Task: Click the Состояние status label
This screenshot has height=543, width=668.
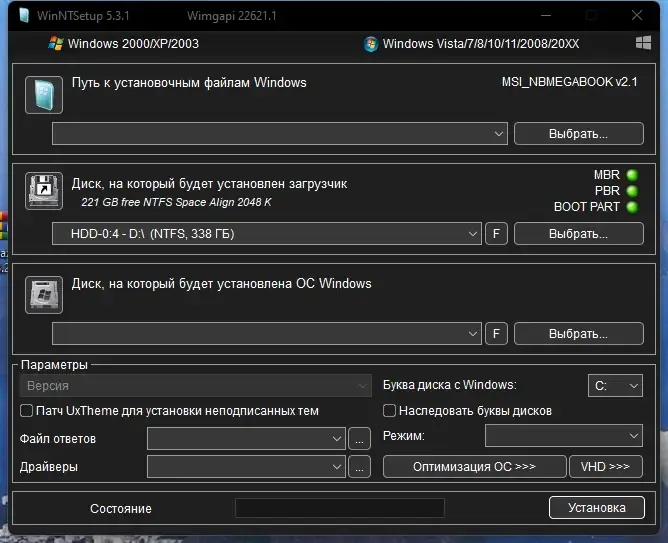Action: [121, 509]
